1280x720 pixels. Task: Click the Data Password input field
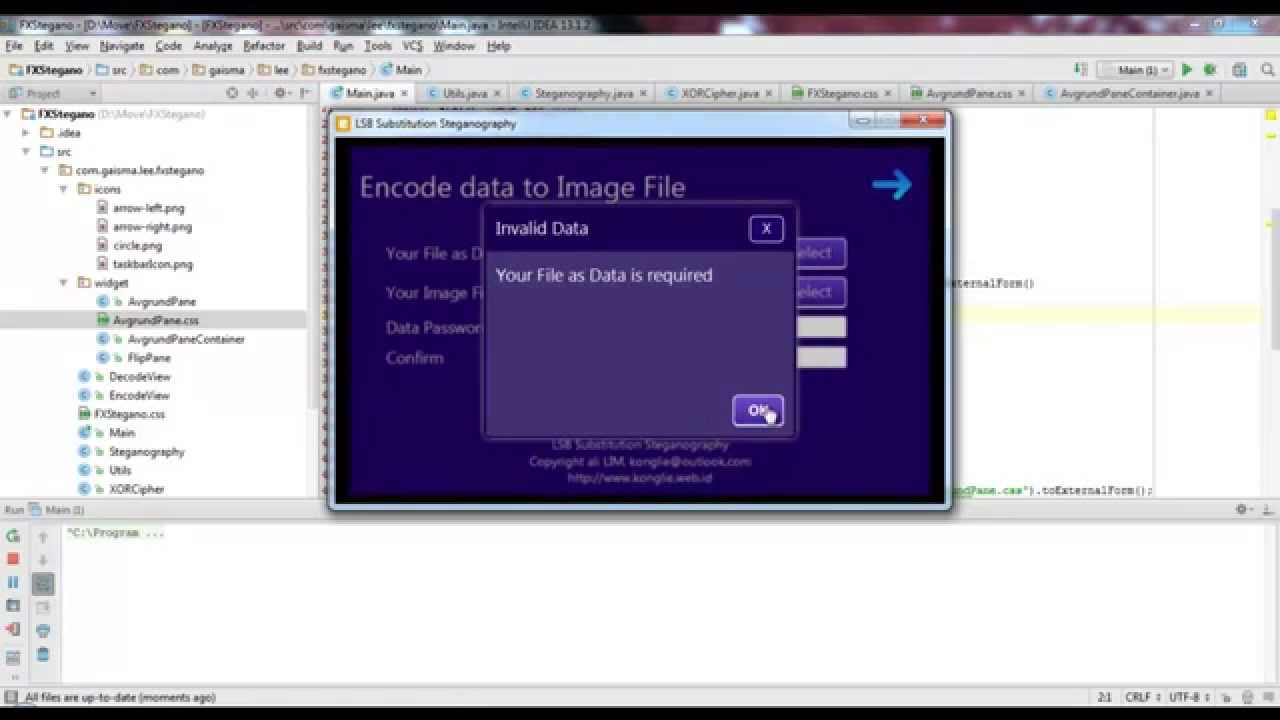click(821, 327)
